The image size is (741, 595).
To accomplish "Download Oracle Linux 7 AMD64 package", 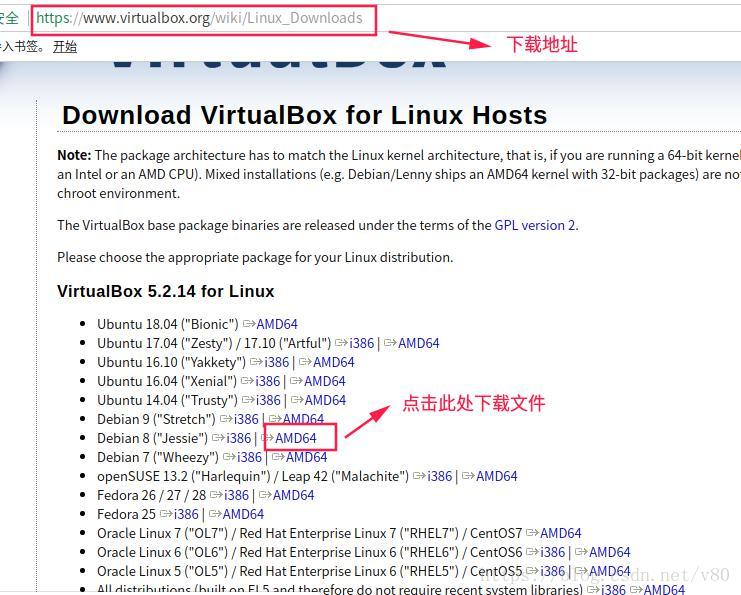I will point(560,533).
